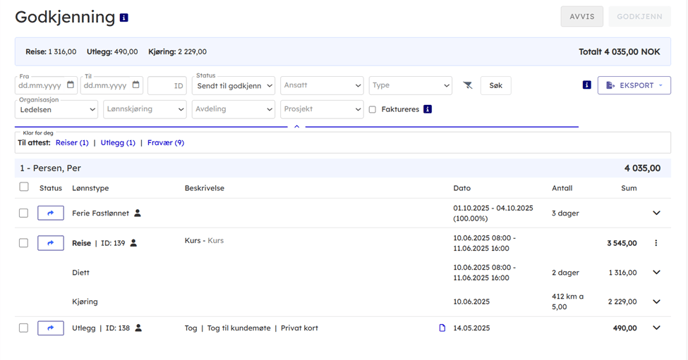Image resolution: width=688 pixels, height=360 pixels.
Task: Open the Fravær (9) link
Action: pos(166,143)
